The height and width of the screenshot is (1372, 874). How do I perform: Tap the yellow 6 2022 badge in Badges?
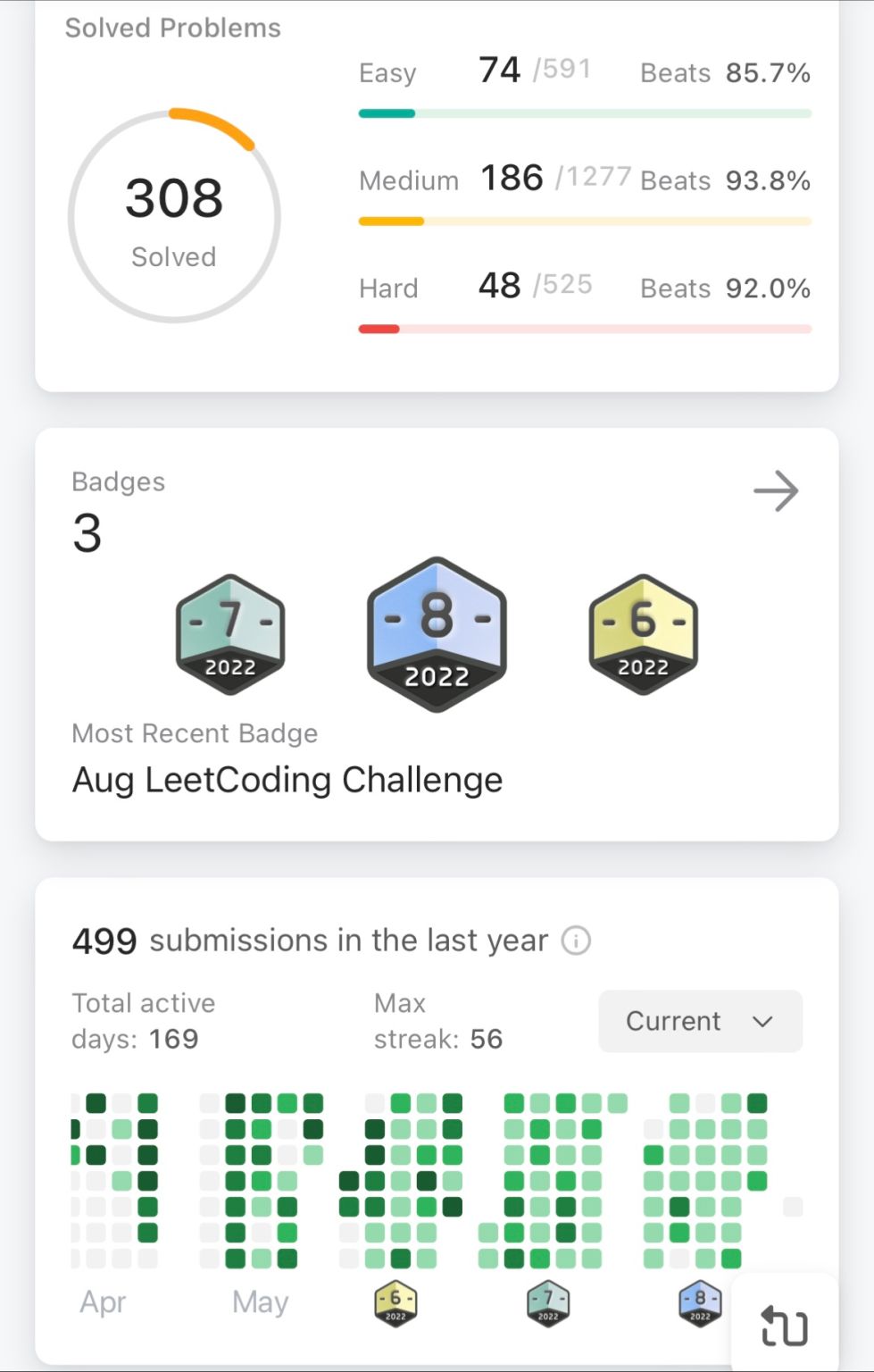tap(643, 635)
